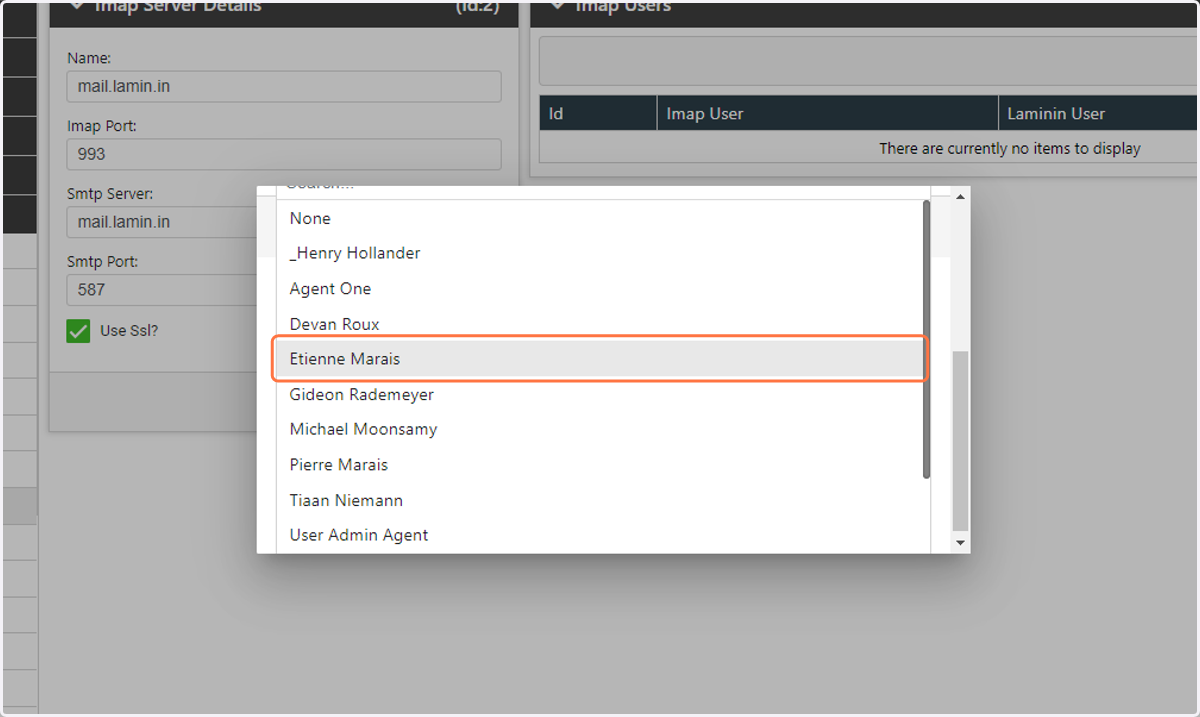Select Gideon Rademeyer option
Screen dimensions: 1200x717
pos(600,394)
